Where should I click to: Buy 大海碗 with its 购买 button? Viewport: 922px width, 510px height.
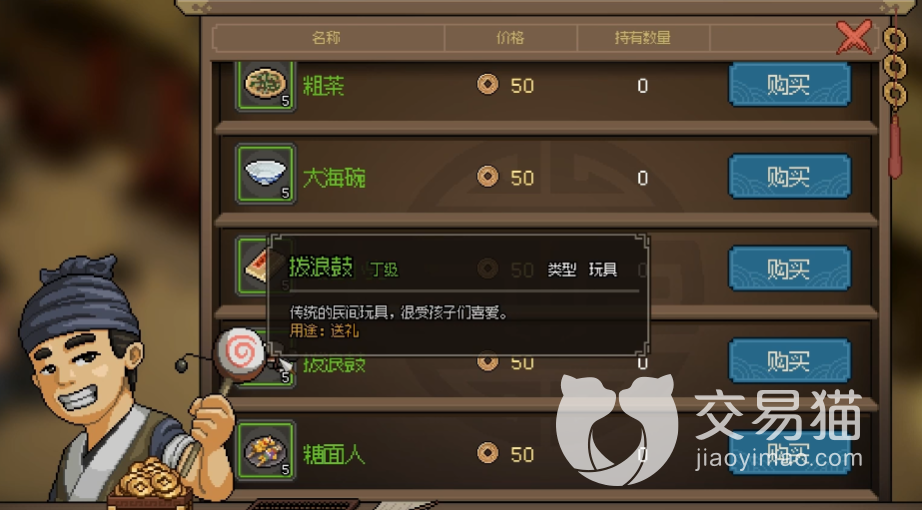tap(789, 176)
